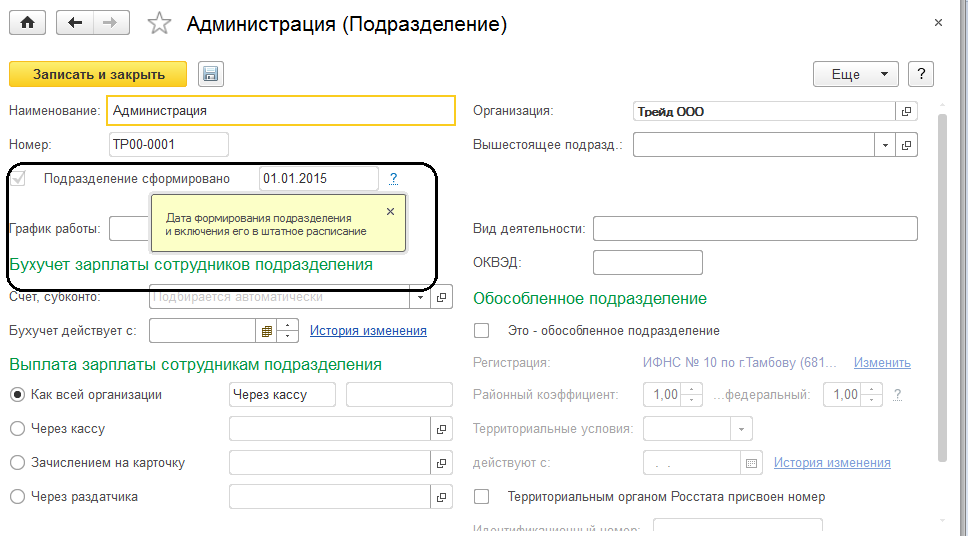Expand Вышестоящее подразделение dropdown

[884, 145]
